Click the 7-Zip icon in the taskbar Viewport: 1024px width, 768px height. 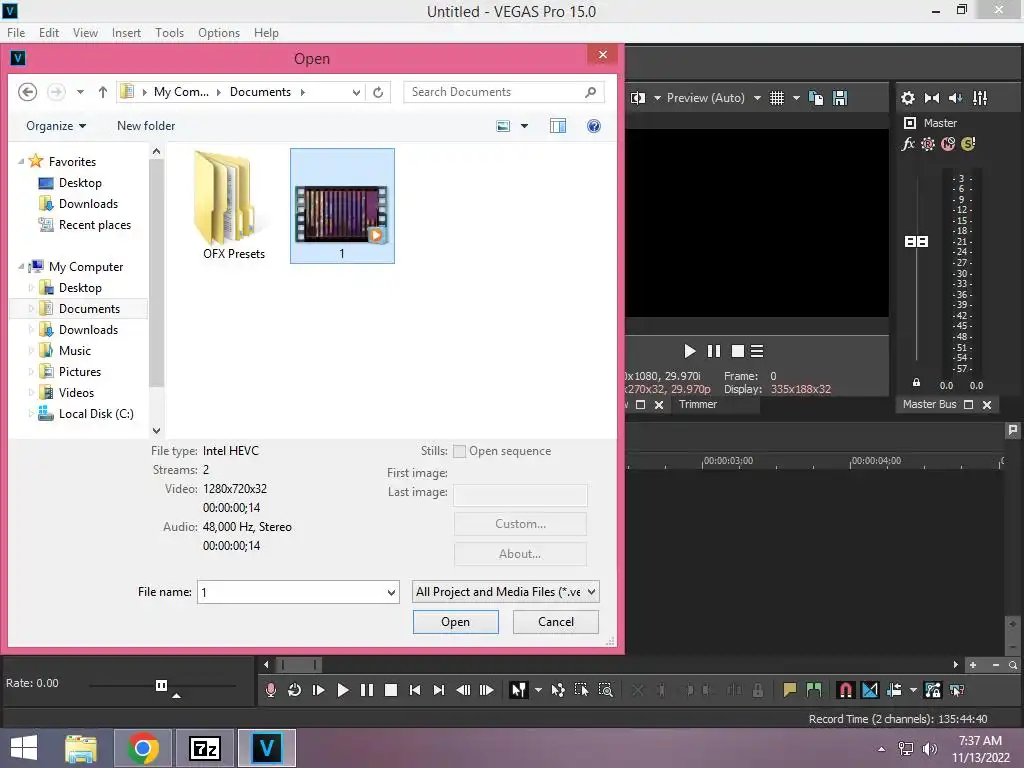(204, 748)
